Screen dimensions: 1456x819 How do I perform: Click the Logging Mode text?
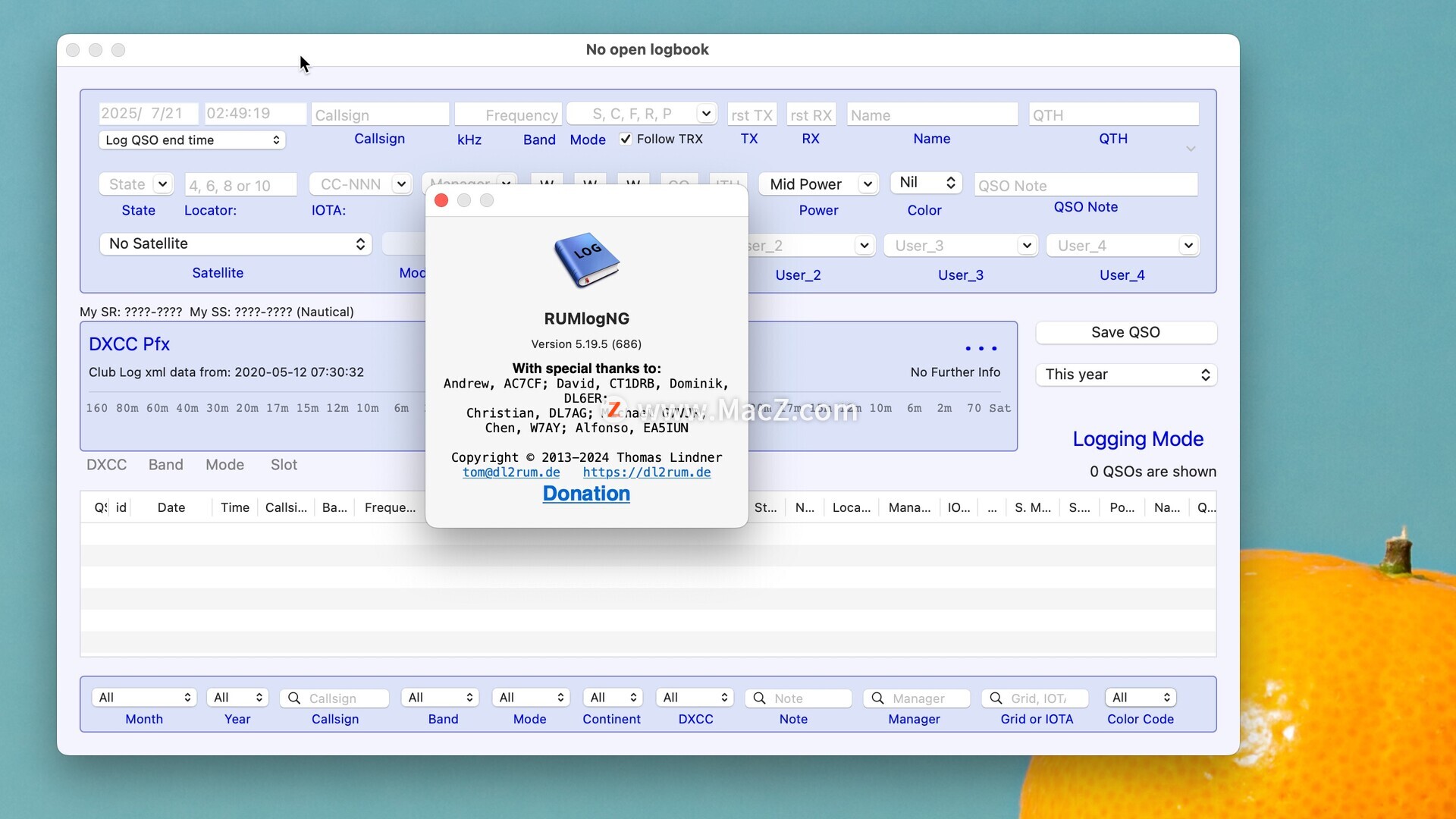[x=1137, y=439]
